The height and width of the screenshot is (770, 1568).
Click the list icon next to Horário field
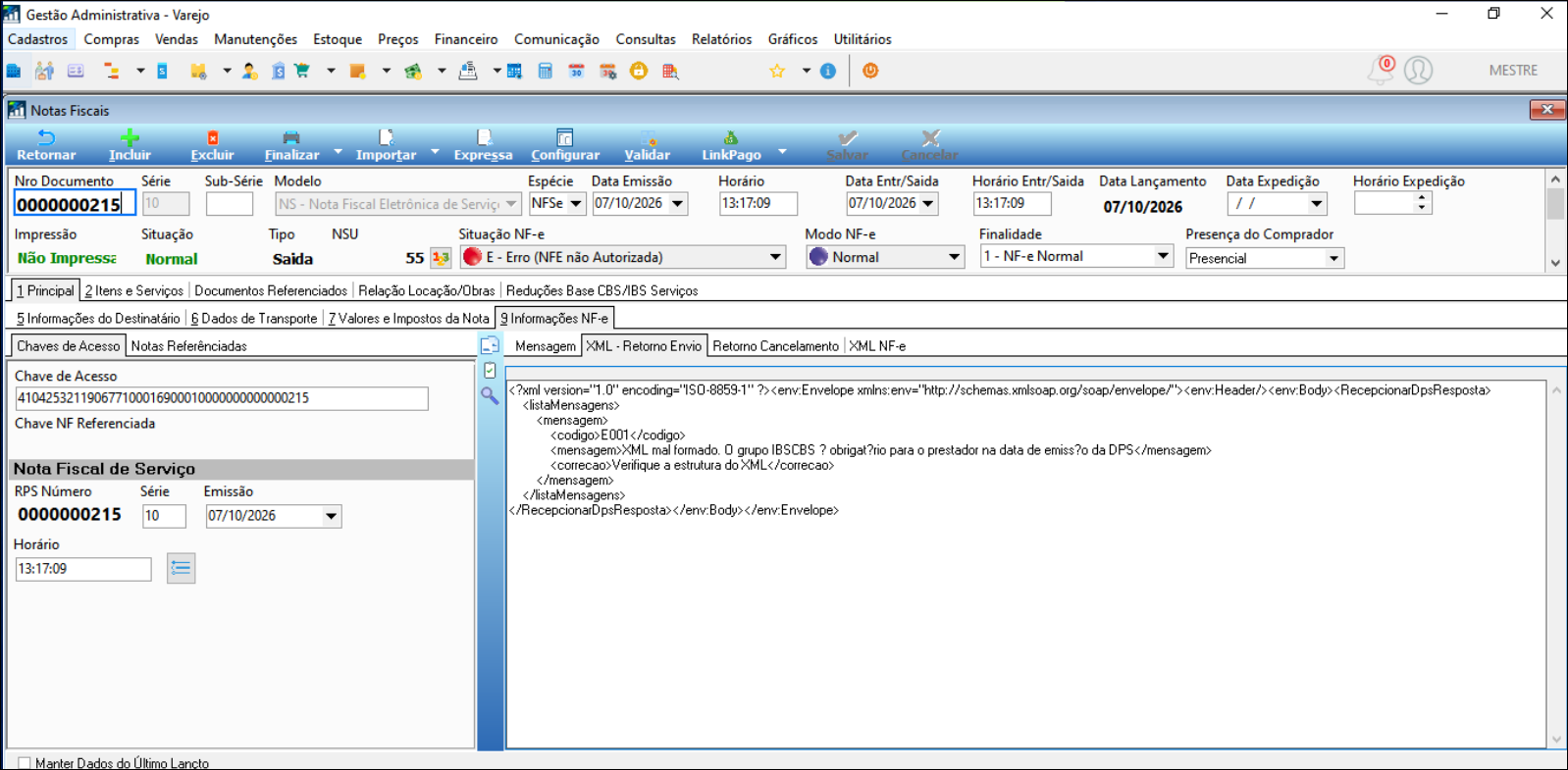(181, 568)
